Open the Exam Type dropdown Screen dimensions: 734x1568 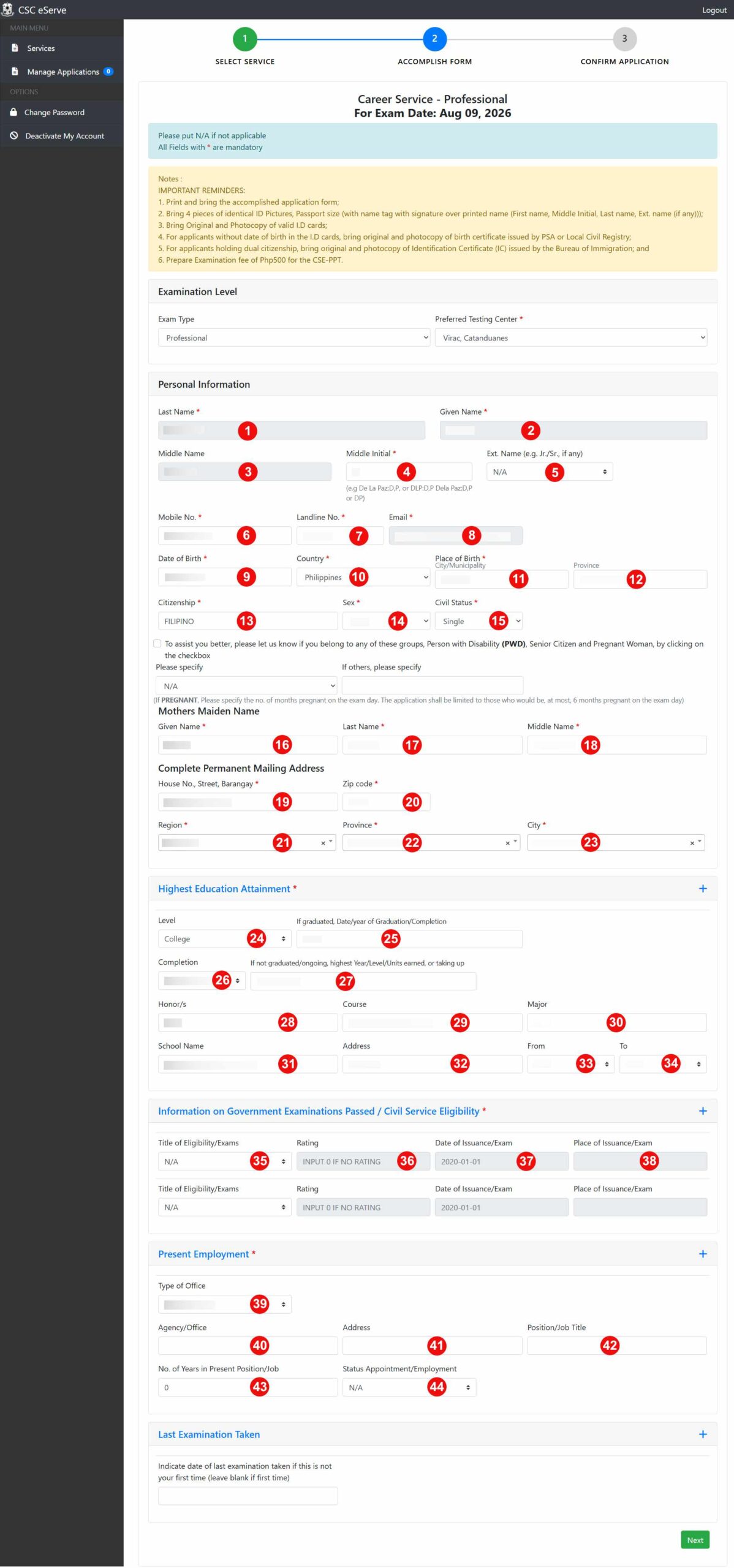[x=294, y=337]
